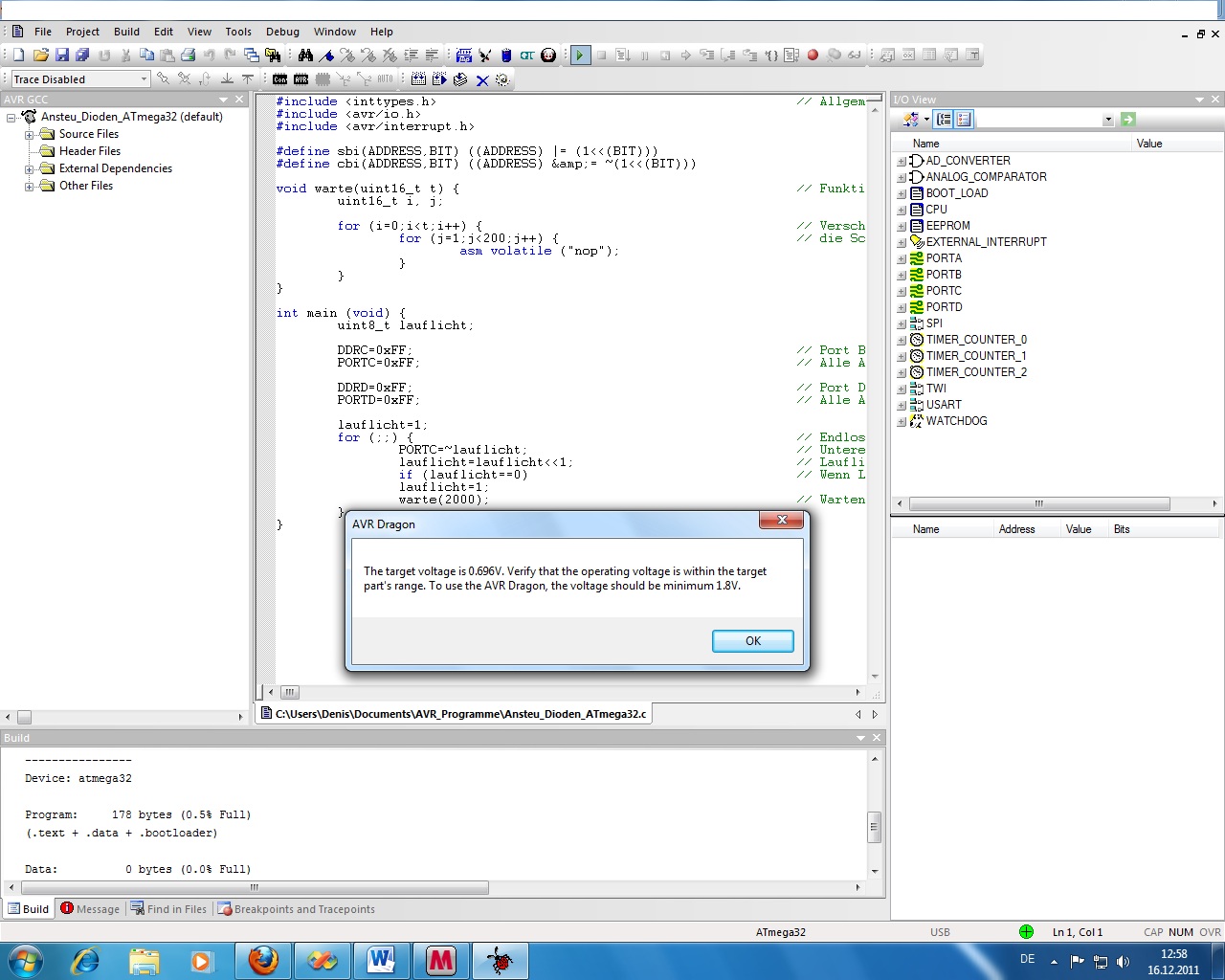The image size is (1225, 980).
Task: Click the I/O View horizontal scrollbar
Action: point(1039,503)
